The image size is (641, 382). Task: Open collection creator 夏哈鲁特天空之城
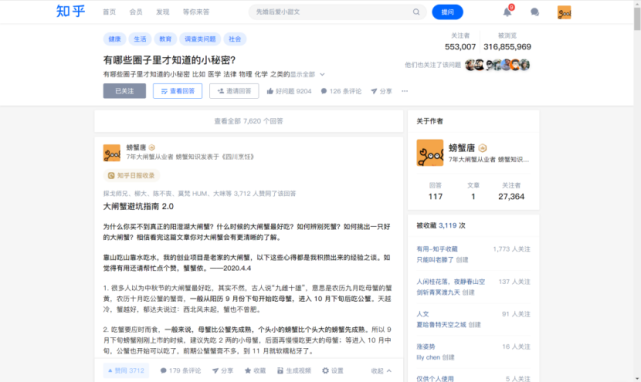coord(442,325)
